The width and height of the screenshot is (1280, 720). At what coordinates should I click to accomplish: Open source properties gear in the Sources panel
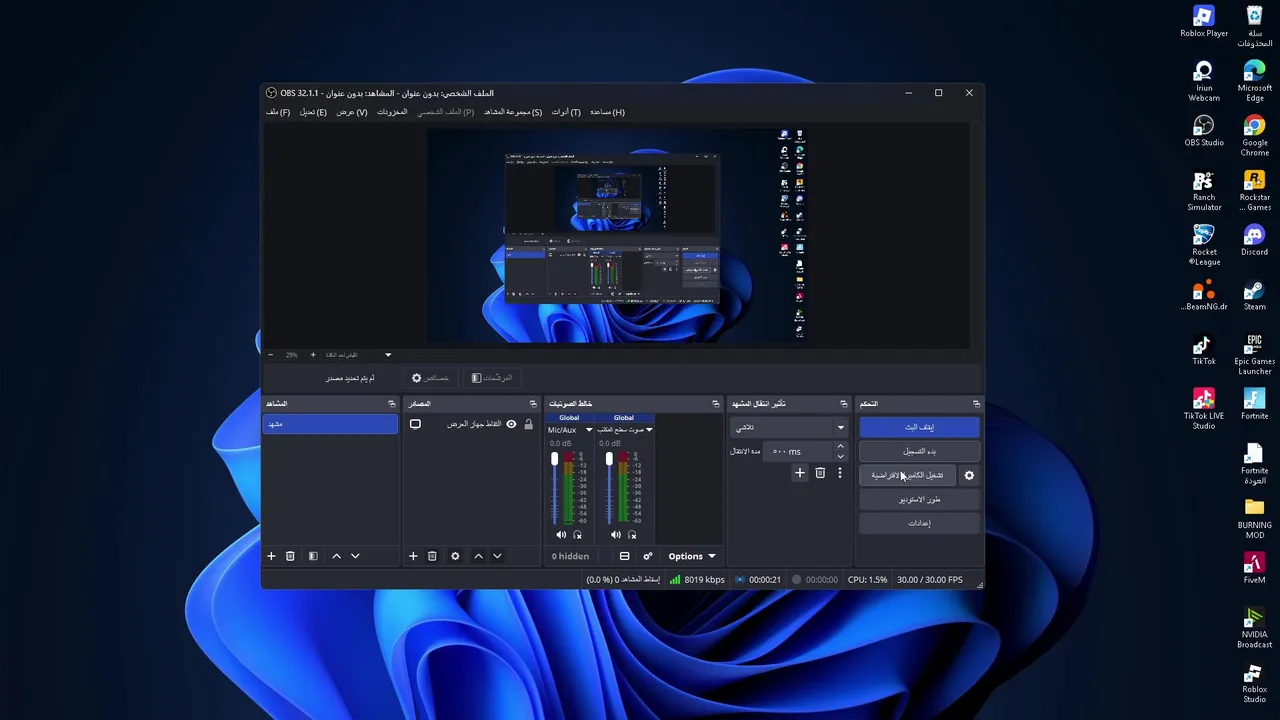455,556
